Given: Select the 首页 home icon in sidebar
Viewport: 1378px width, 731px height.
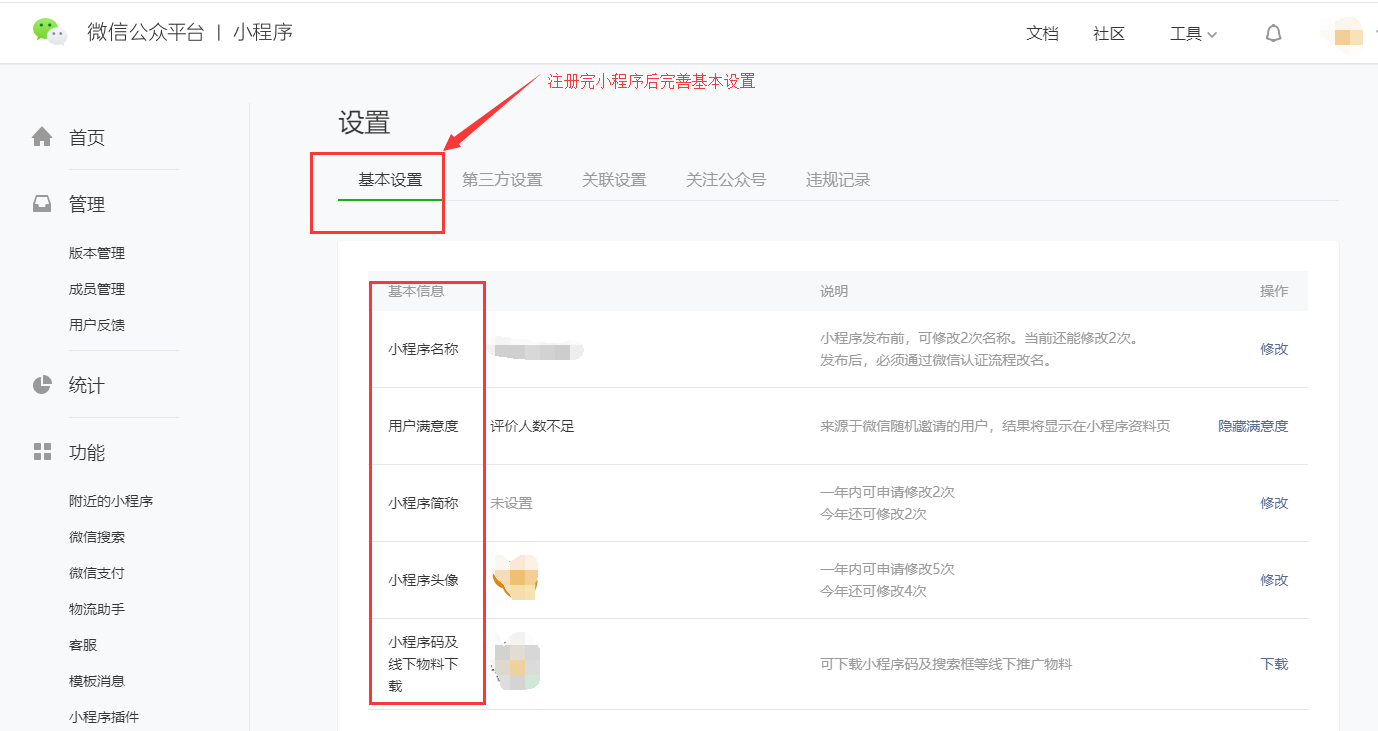Looking at the screenshot, I should click(42, 136).
